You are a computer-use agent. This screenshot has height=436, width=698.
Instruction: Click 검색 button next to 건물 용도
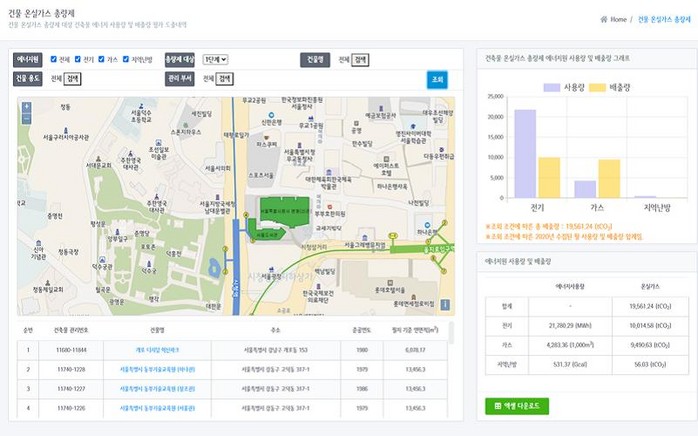[72, 79]
